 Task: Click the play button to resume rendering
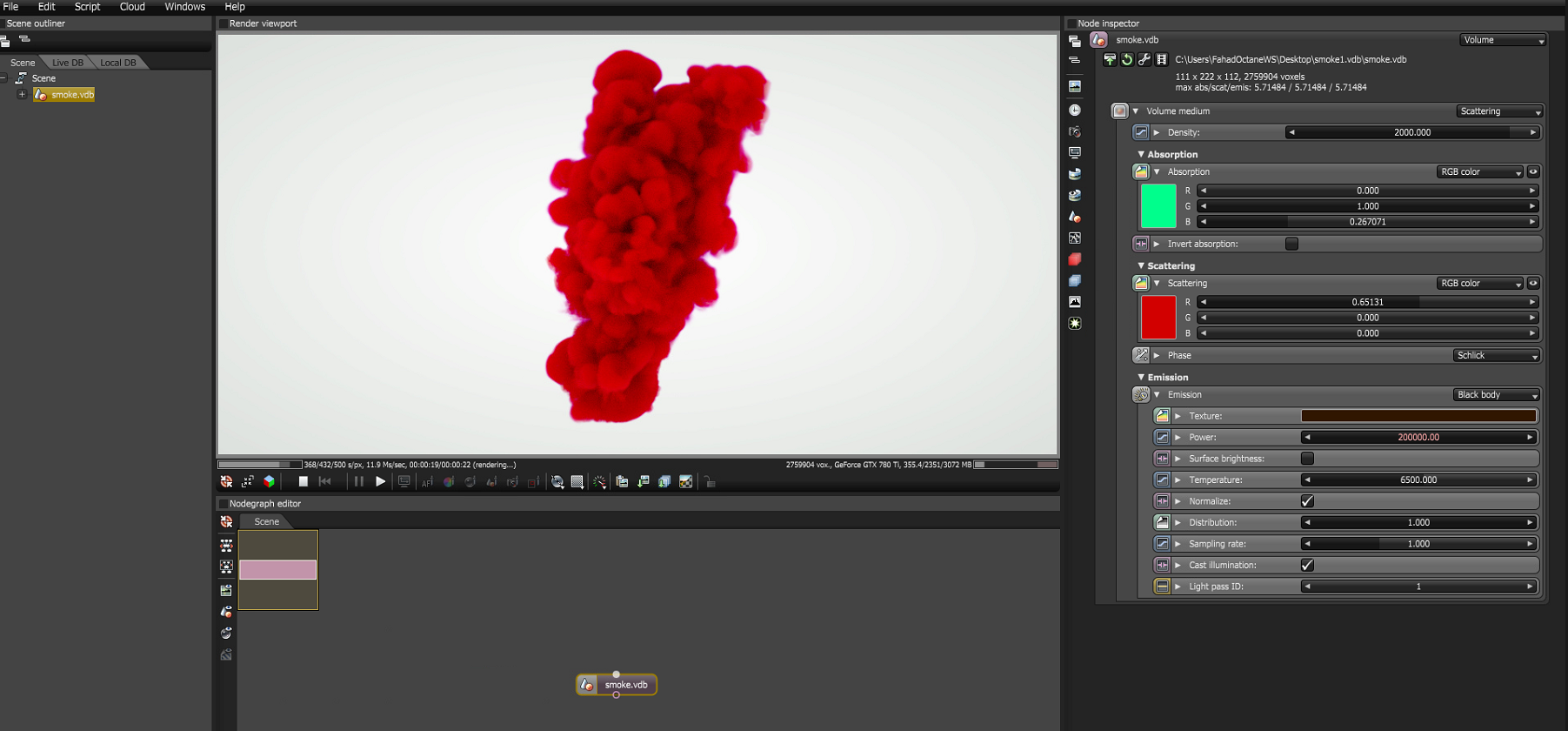(380, 481)
